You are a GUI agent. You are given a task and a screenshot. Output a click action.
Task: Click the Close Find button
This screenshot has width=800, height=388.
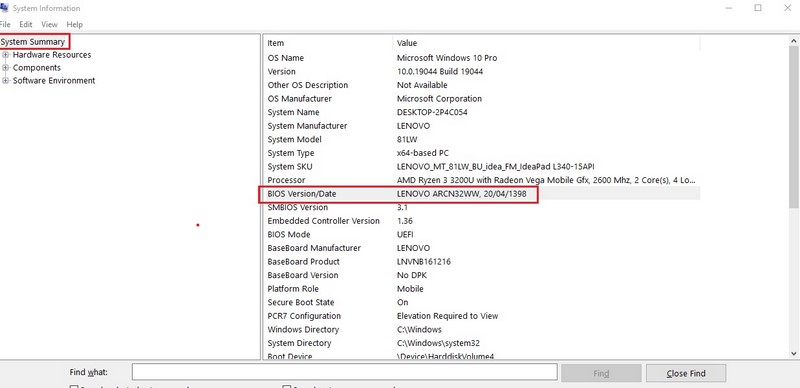(x=686, y=373)
